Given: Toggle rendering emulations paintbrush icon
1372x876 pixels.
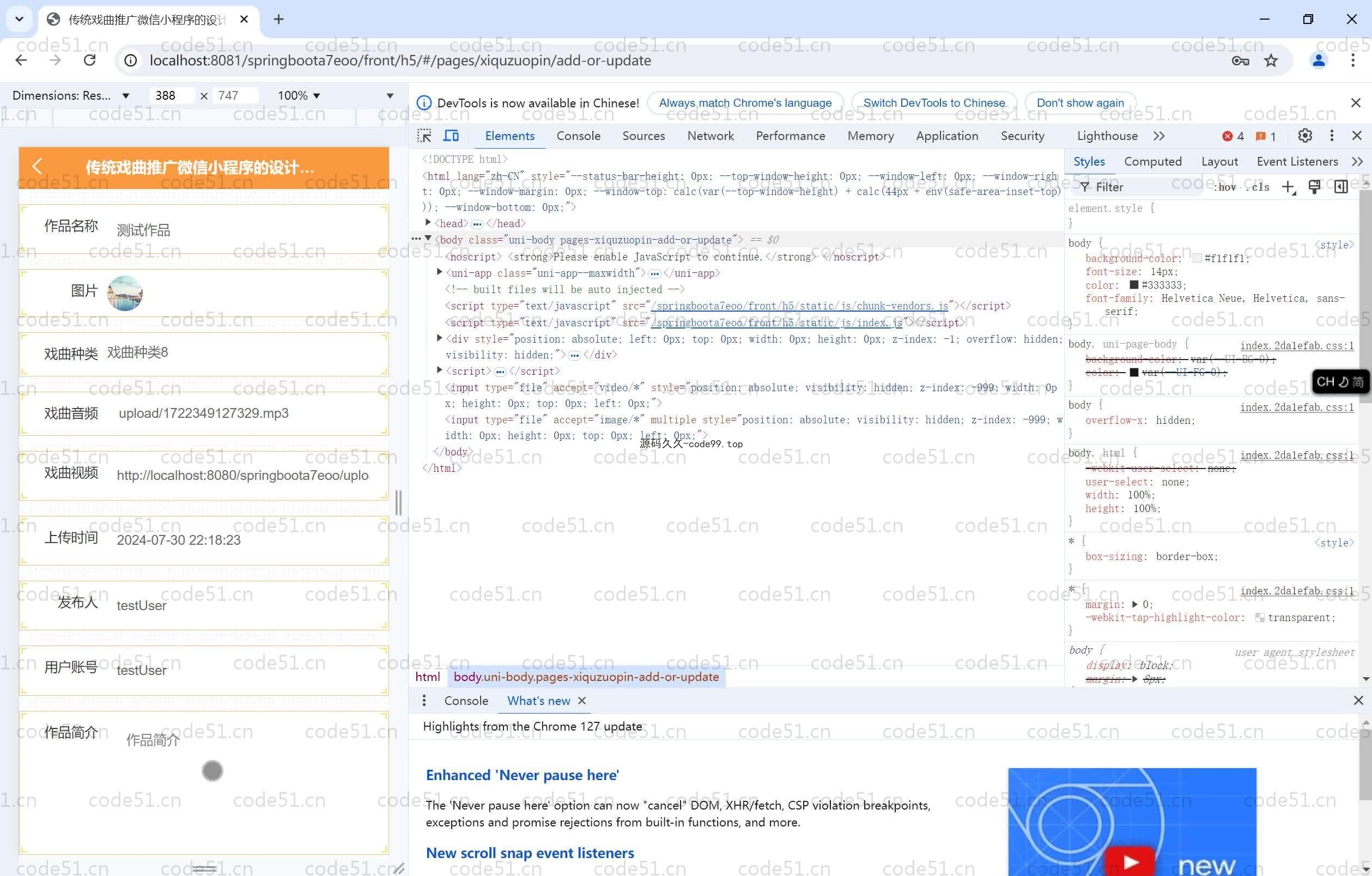Looking at the screenshot, I should point(1314,187).
